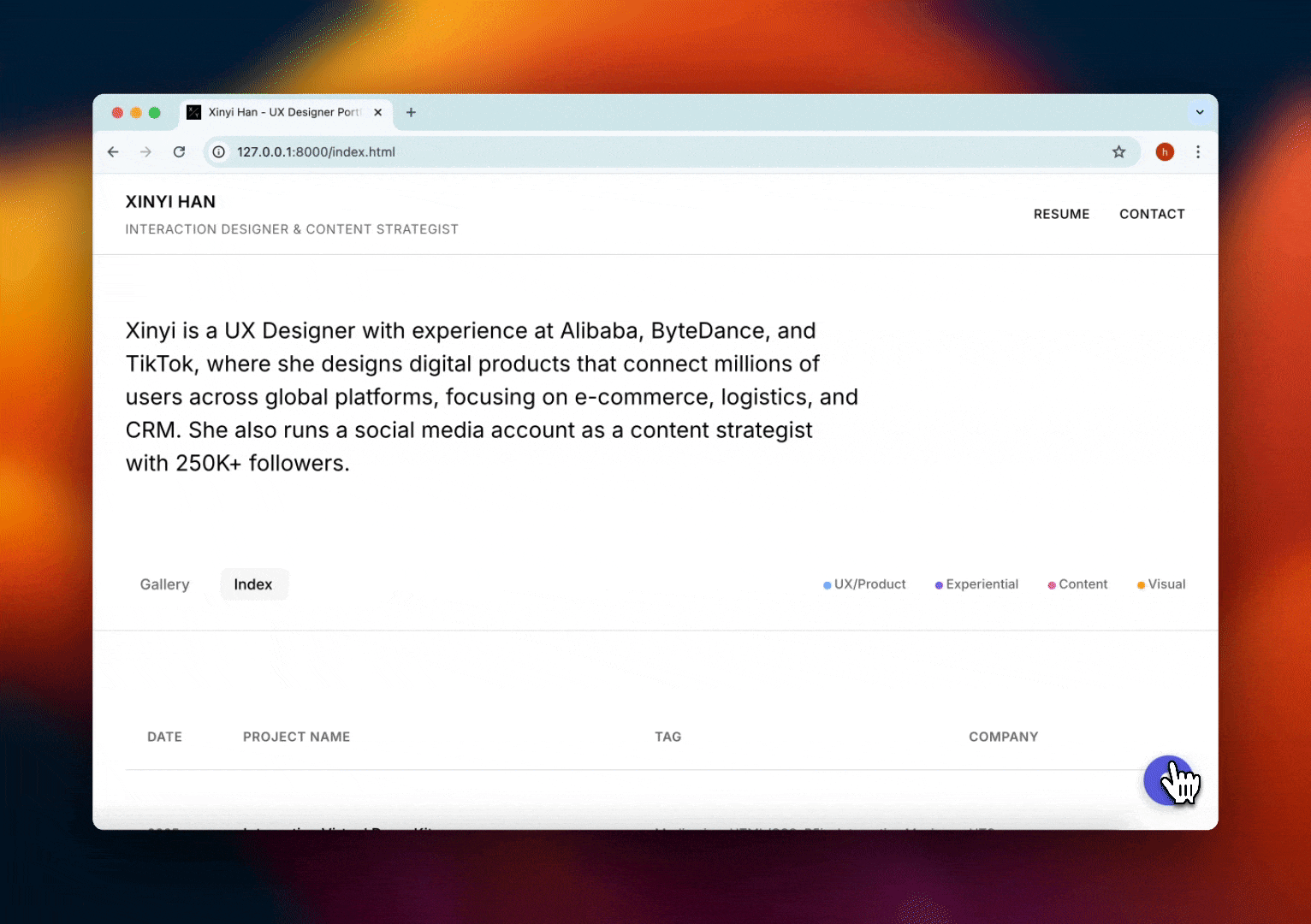1311x924 pixels.
Task: Reload the page with the refresh icon
Action: pyautogui.click(x=179, y=152)
